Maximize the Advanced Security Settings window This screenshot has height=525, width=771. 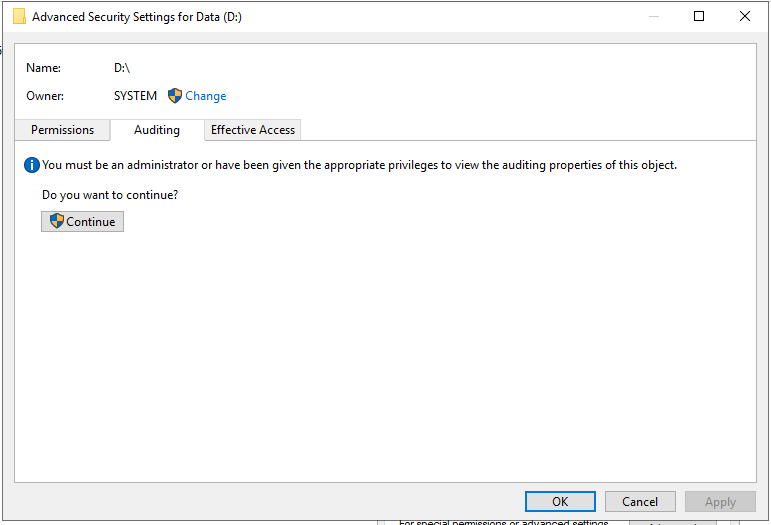coord(699,16)
